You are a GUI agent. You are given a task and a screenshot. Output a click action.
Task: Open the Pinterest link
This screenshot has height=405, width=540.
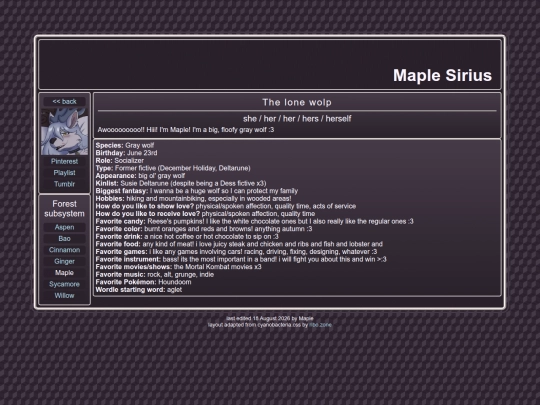click(x=64, y=162)
